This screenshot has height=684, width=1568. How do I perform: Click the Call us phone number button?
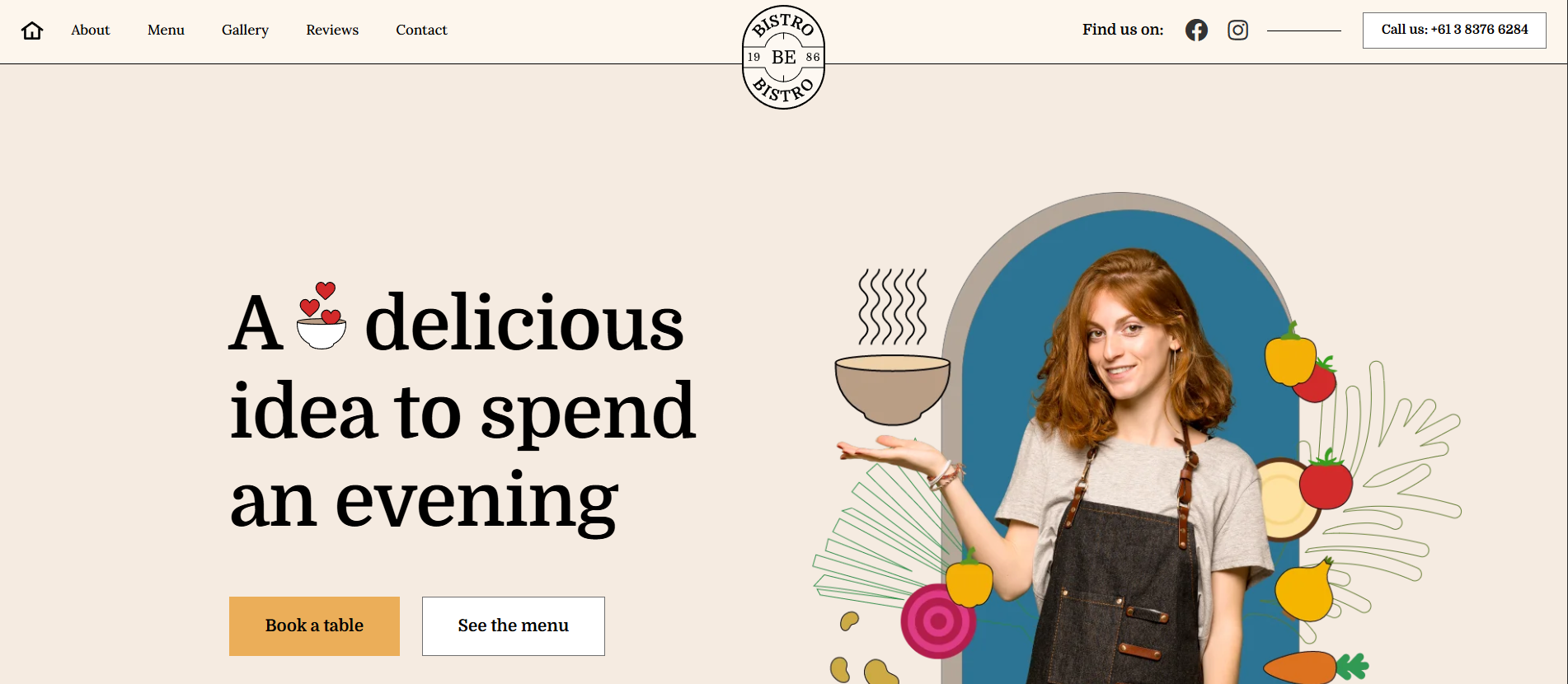tap(1454, 30)
